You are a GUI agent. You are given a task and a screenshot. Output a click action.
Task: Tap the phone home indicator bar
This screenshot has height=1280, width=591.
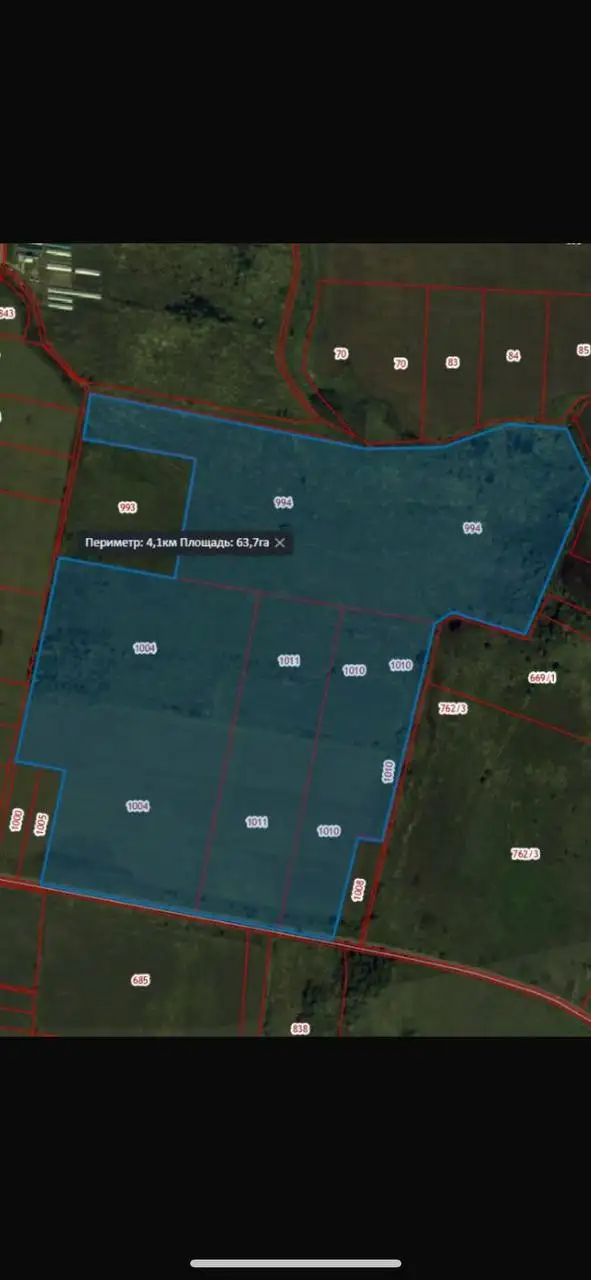pyautogui.click(x=296, y=1263)
